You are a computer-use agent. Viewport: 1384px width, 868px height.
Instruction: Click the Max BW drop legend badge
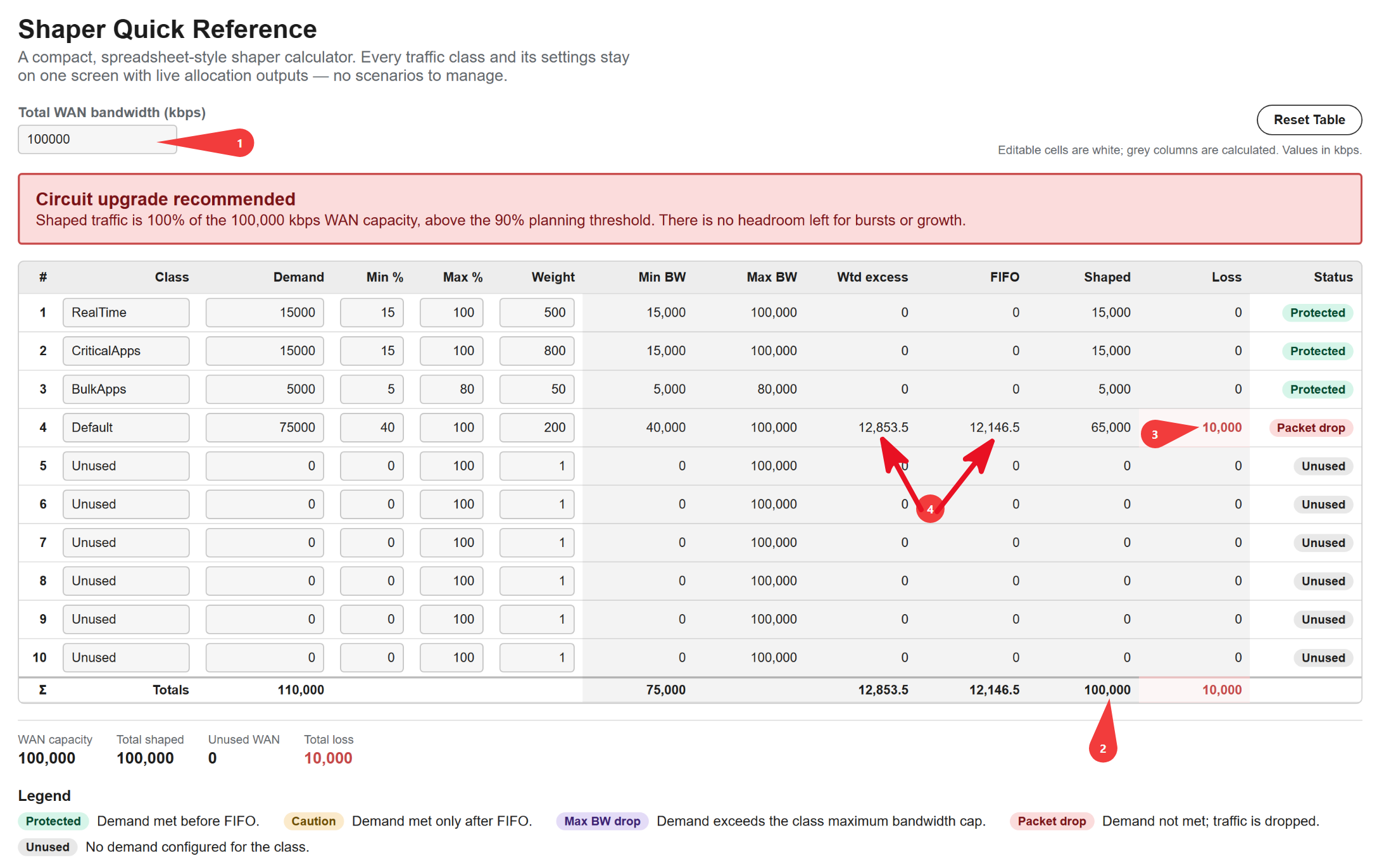click(602, 821)
